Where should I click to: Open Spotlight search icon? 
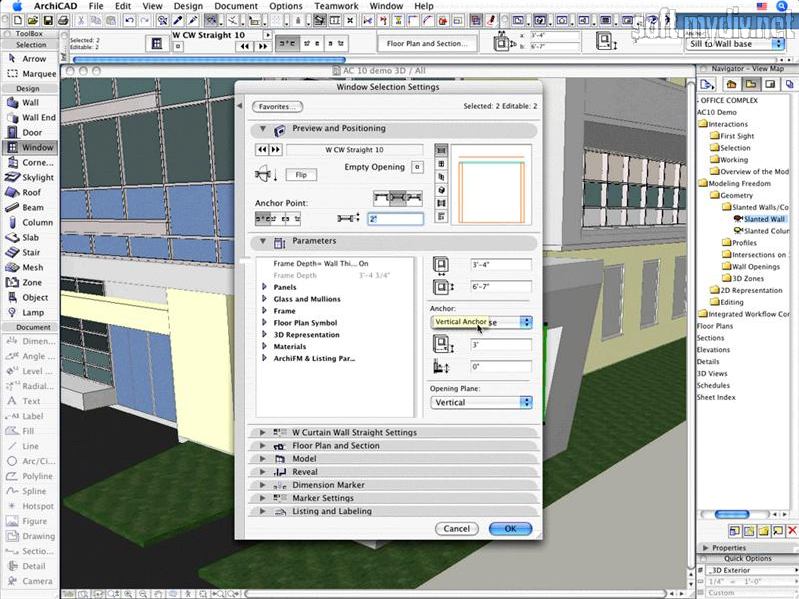click(x=782, y=6)
